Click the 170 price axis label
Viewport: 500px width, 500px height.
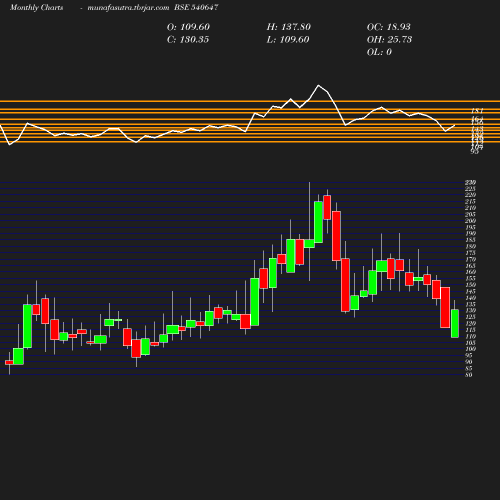(470, 259)
